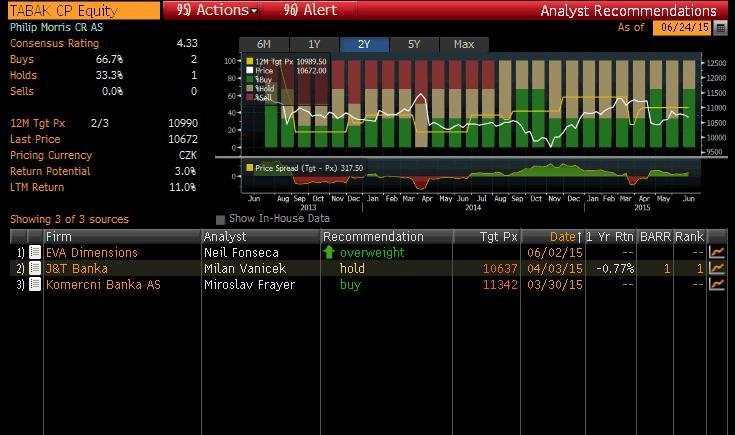Screen dimensions: 735x435
Task: Click the Holds percentage 33.3%
Action: (109, 75)
